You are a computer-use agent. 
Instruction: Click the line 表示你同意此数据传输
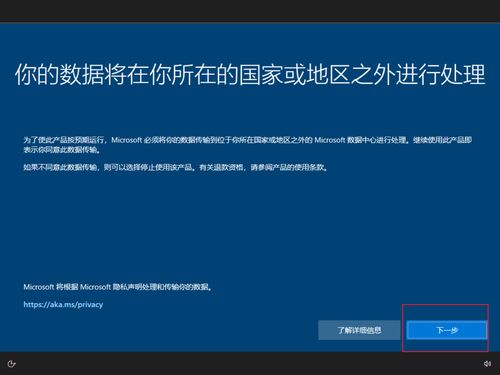pyautogui.click(x=62, y=150)
